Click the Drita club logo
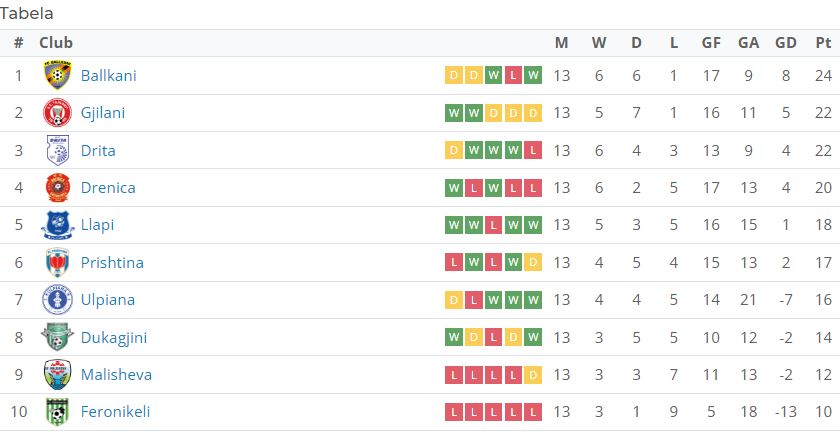Screen dimensions: 840x433 click(57, 150)
